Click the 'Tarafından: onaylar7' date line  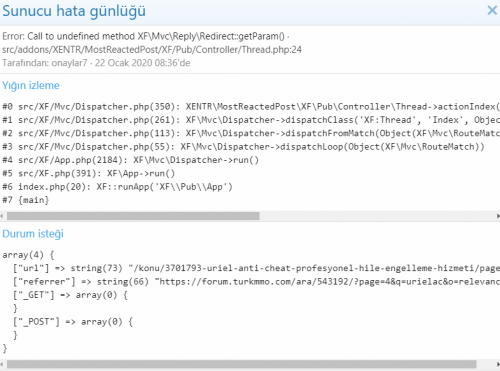tap(96, 63)
